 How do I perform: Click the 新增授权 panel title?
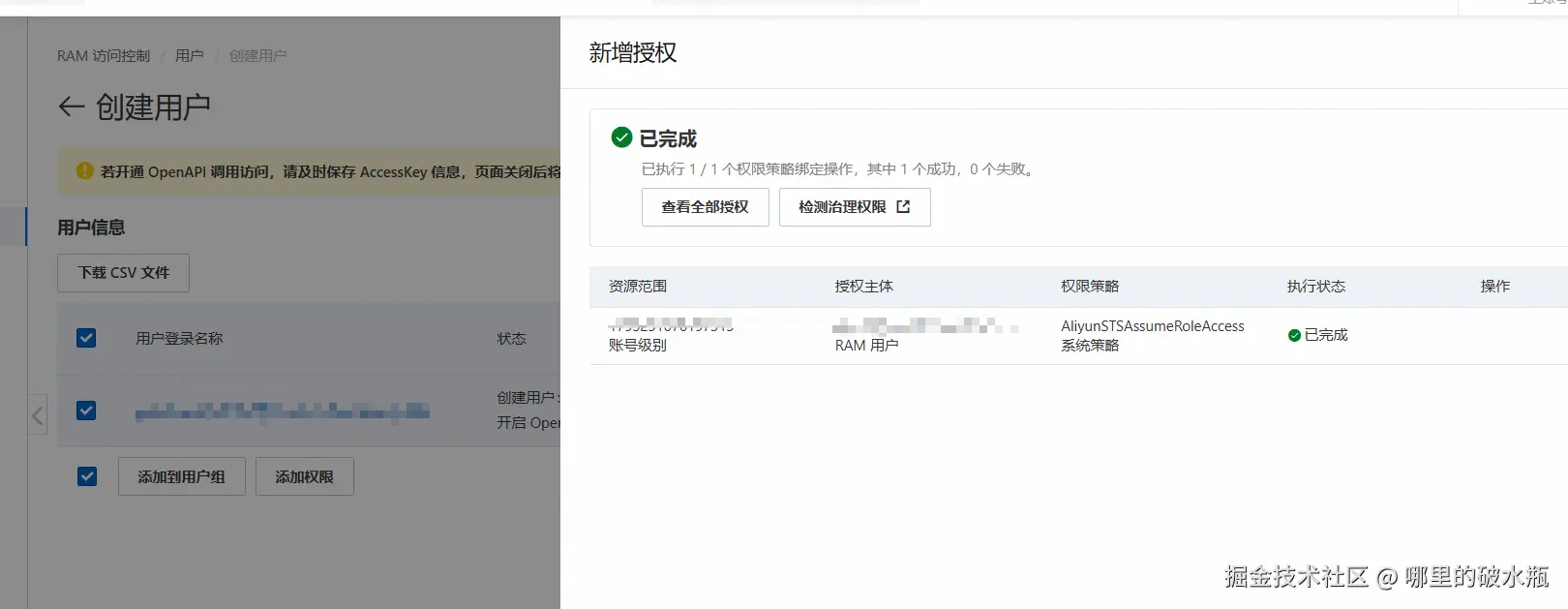[633, 52]
